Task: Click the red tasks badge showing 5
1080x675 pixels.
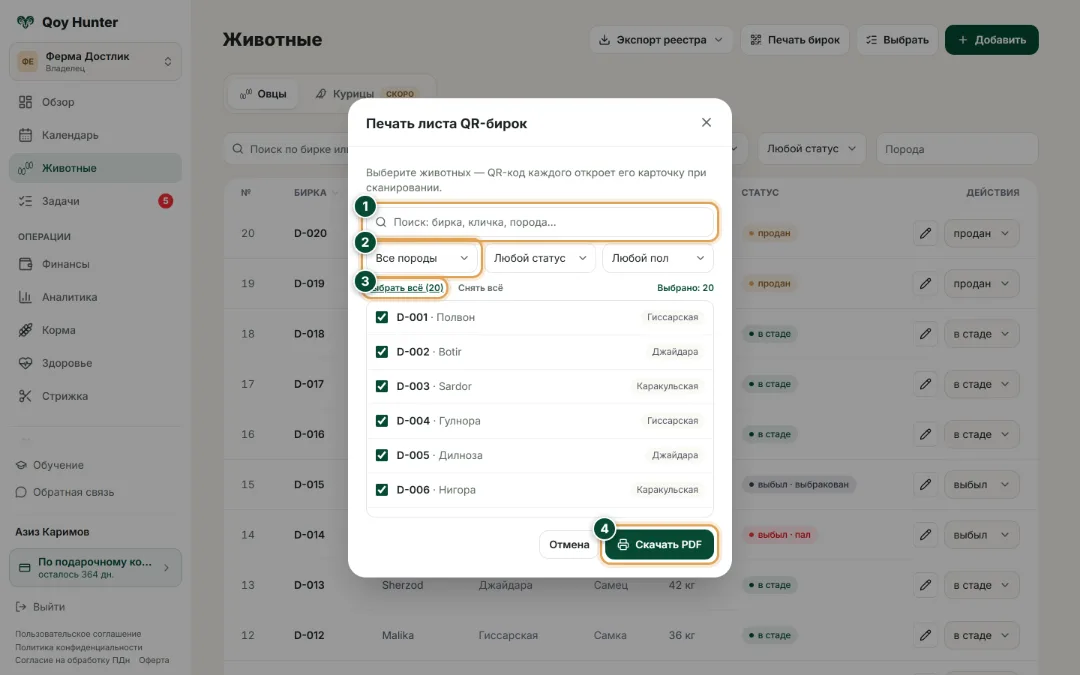Action: click(165, 201)
